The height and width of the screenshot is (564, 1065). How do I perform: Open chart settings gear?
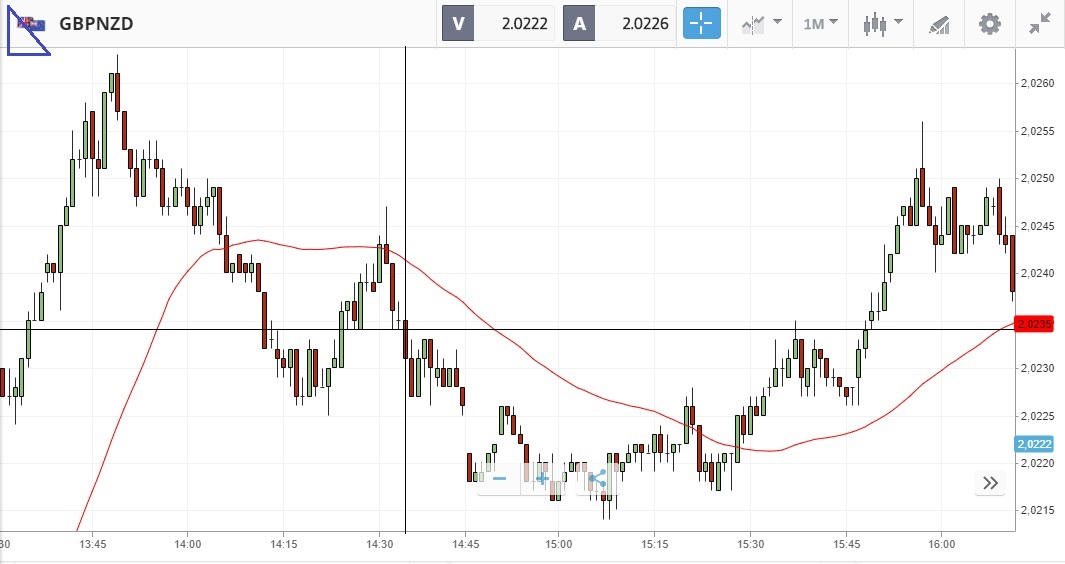click(989, 23)
